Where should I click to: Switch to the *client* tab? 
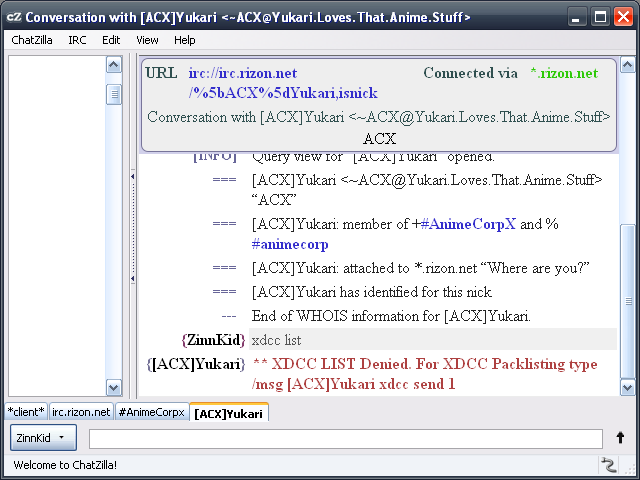coord(25,412)
